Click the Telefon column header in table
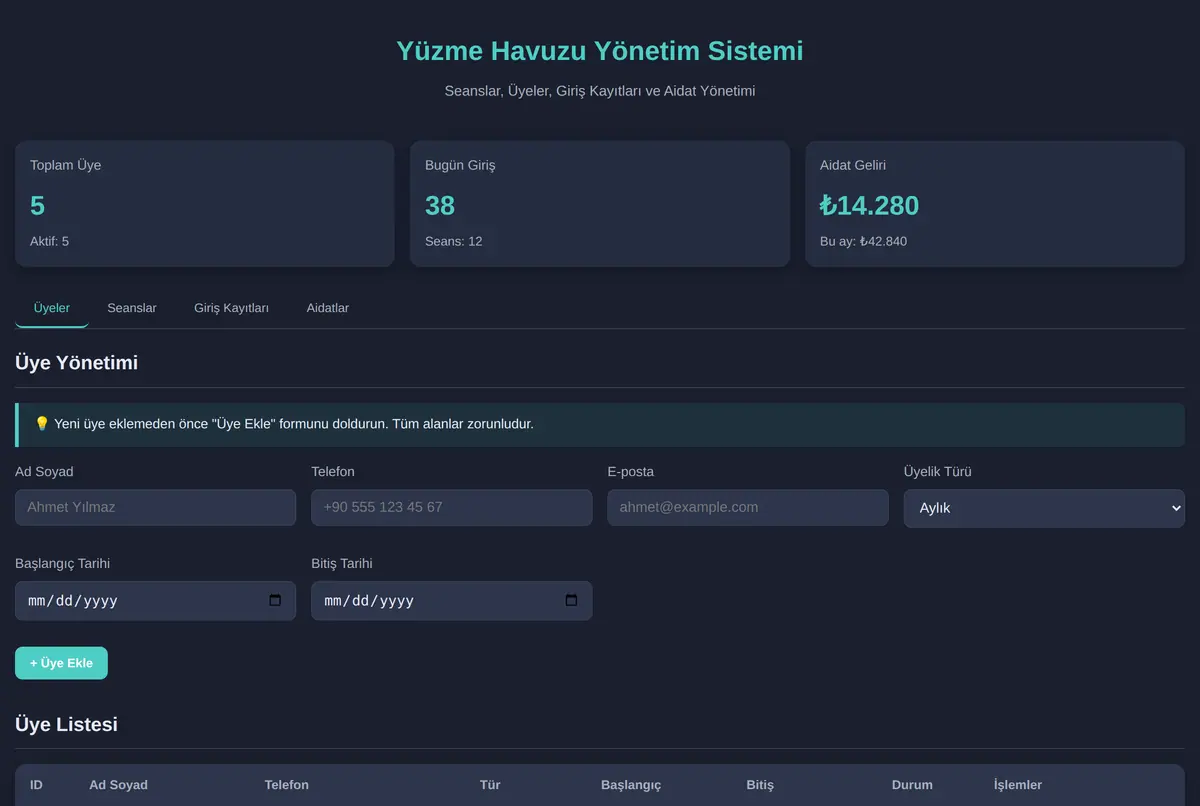 (x=286, y=785)
